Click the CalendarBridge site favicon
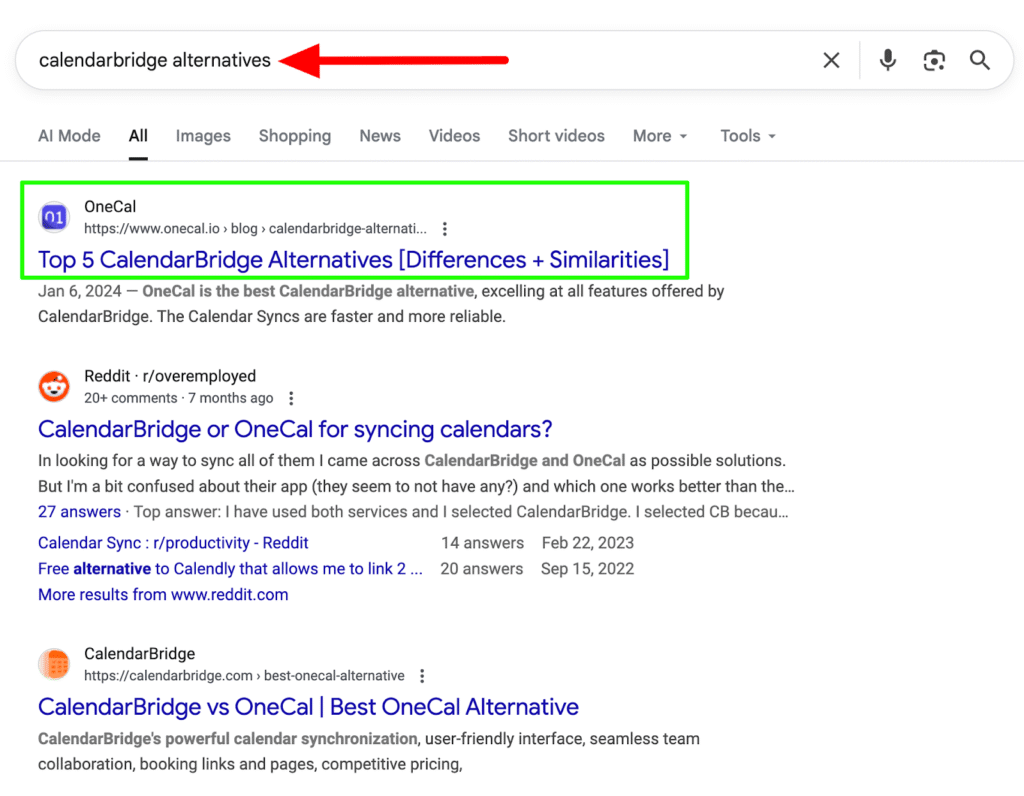Screen dimensions: 1024x796 click(x=54, y=664)
